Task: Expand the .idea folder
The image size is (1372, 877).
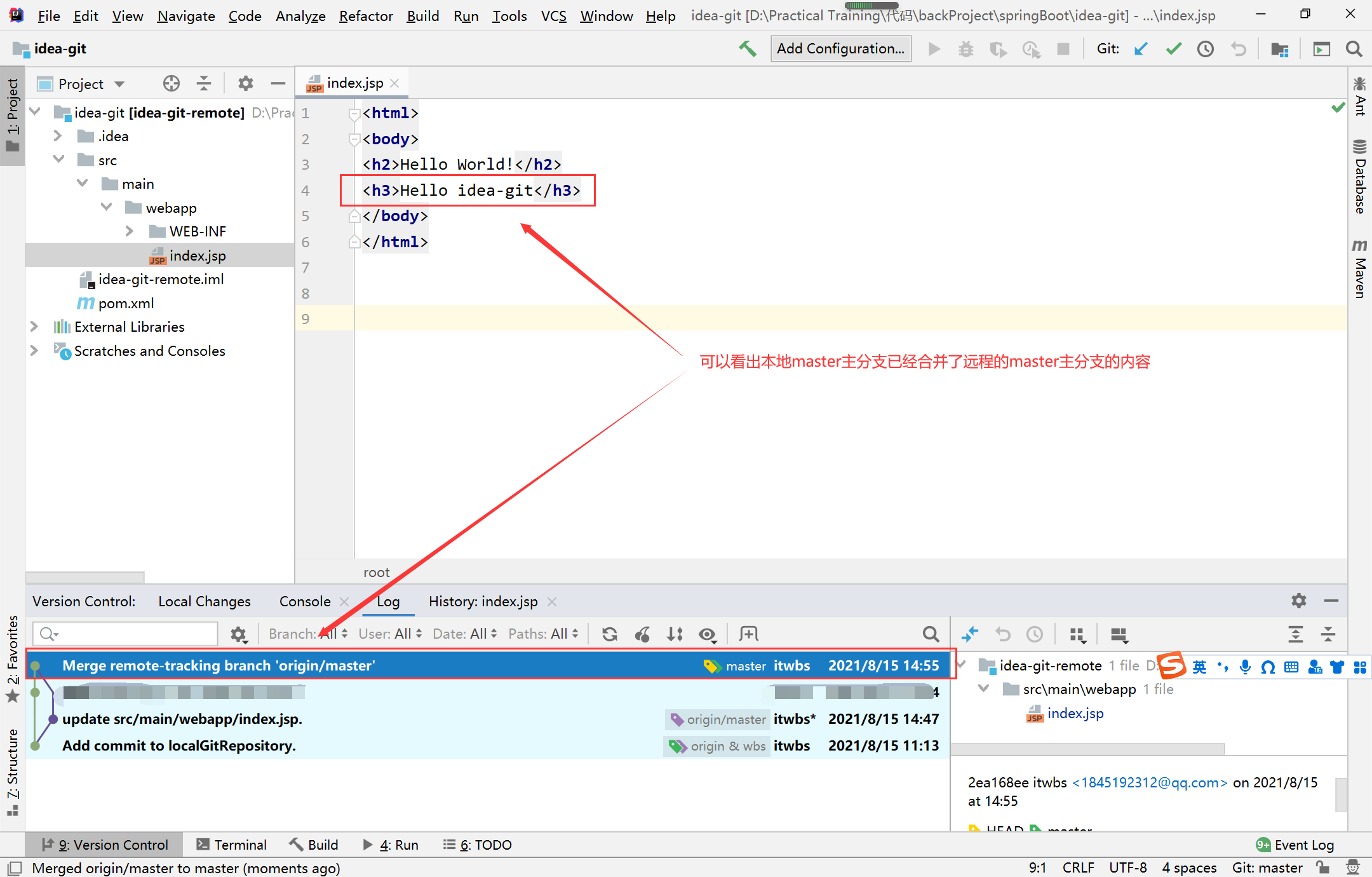Action: pyautogui.click(x=57, y=136)
